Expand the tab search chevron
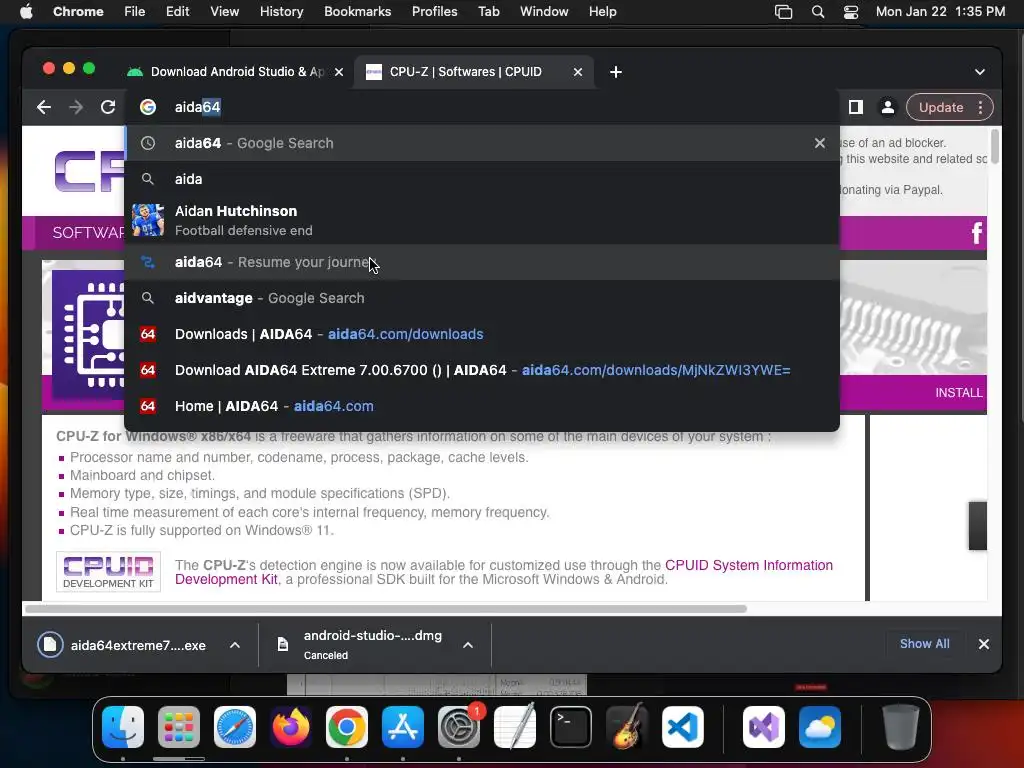 [x=980, y=72]
